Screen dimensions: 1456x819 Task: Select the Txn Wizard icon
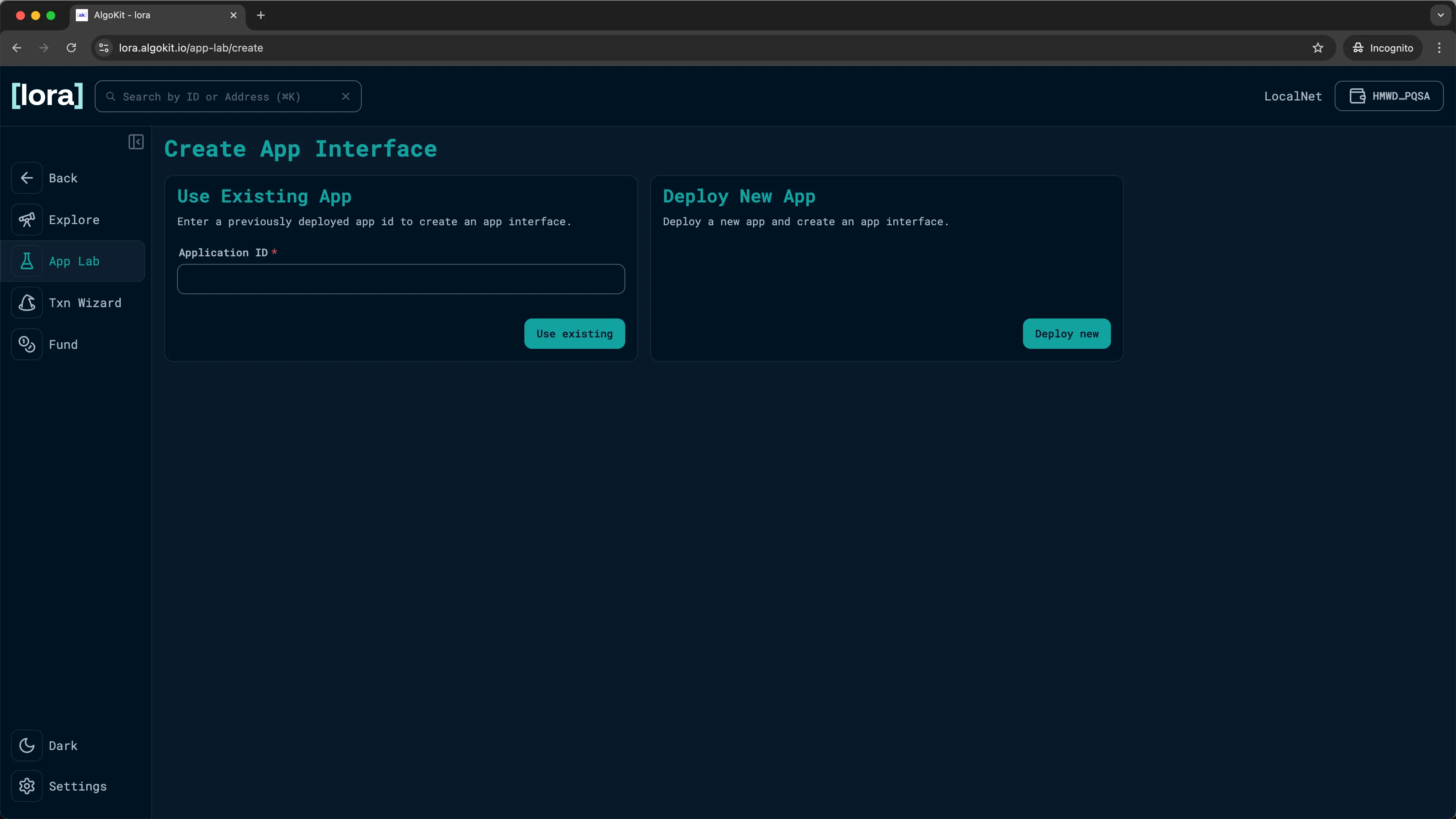(x=27, y=303)
